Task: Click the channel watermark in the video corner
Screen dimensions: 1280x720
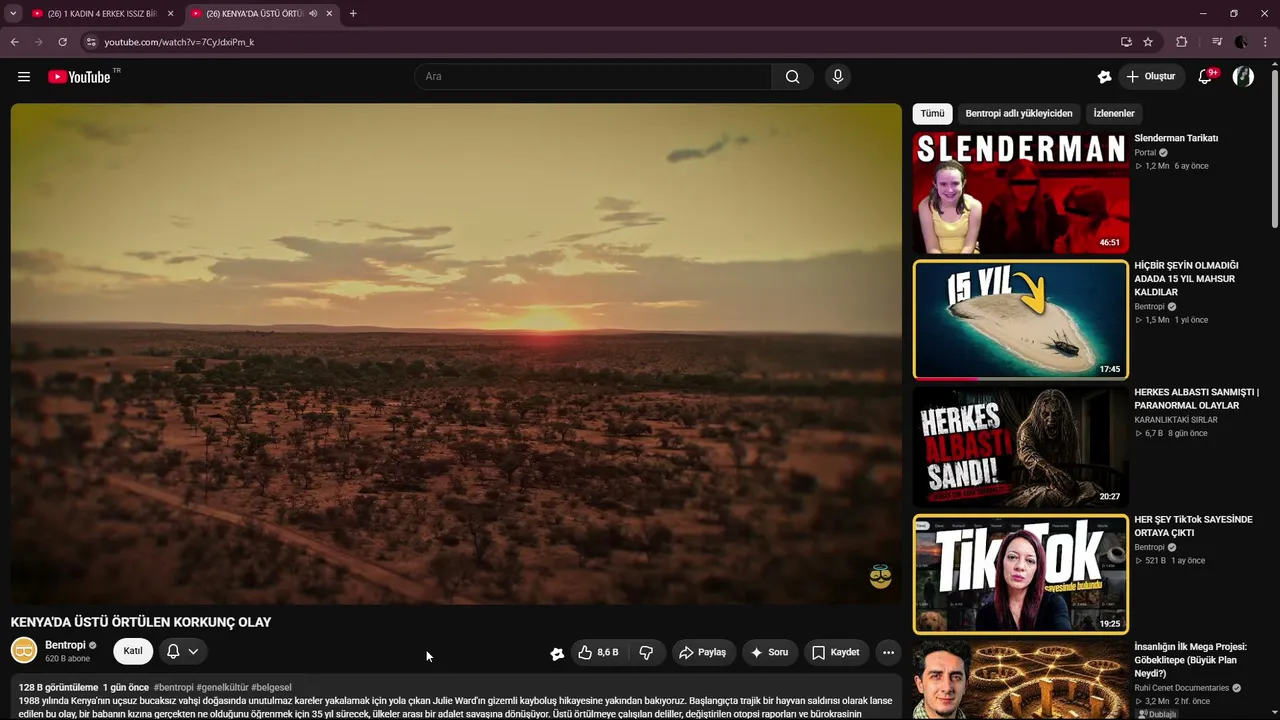Action: (880, 577)
